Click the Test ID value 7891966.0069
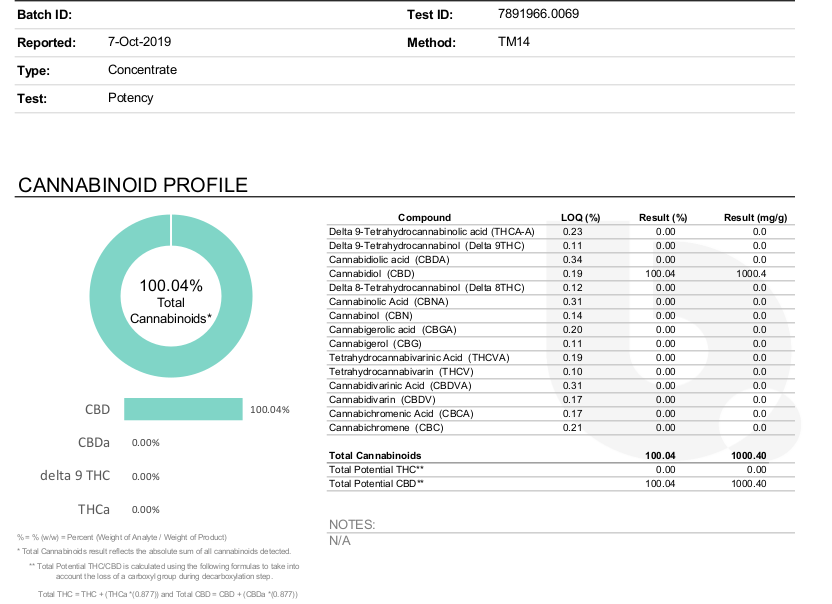 [x=537, y=14]
